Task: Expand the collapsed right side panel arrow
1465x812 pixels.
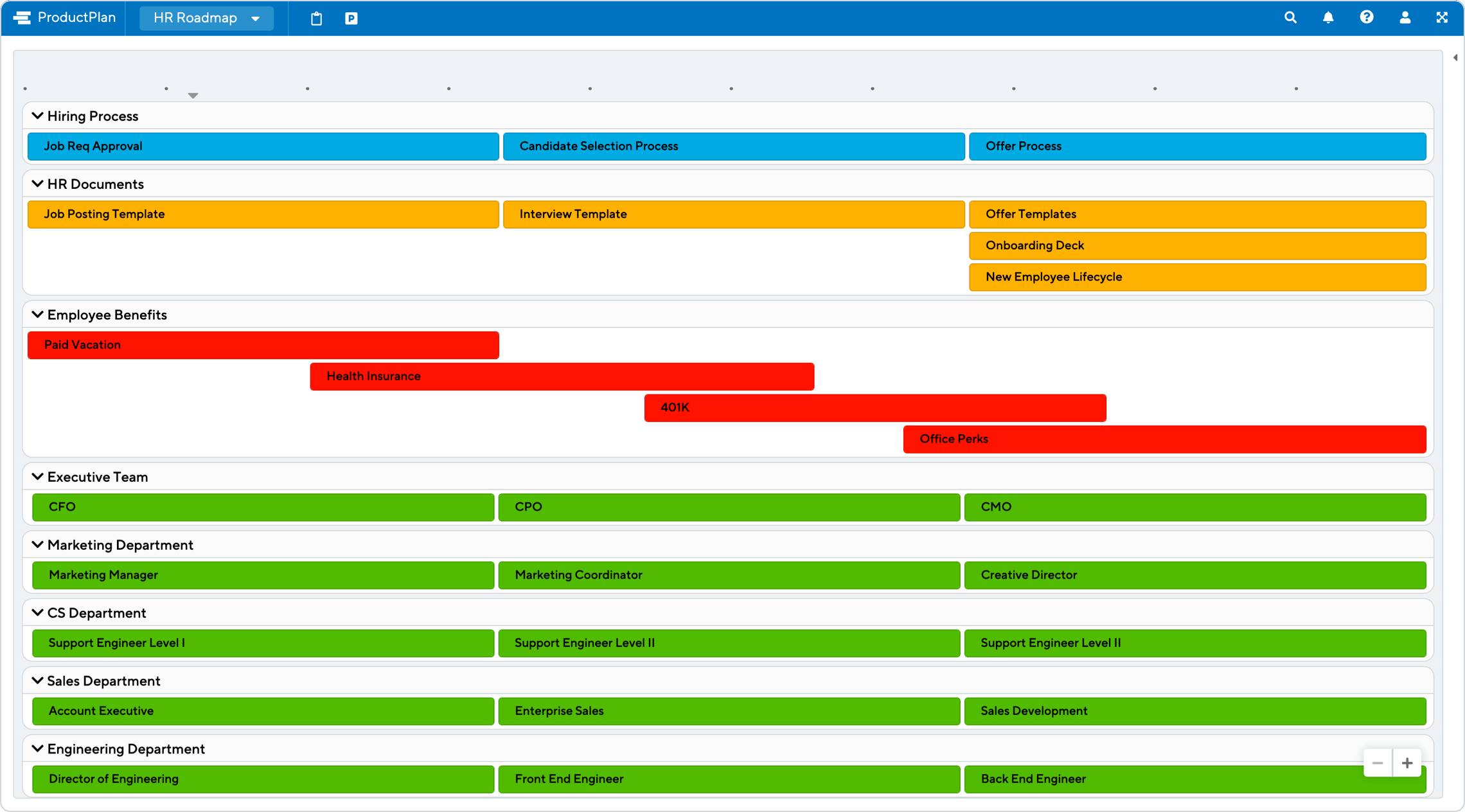Action: tap(1455, 58)
